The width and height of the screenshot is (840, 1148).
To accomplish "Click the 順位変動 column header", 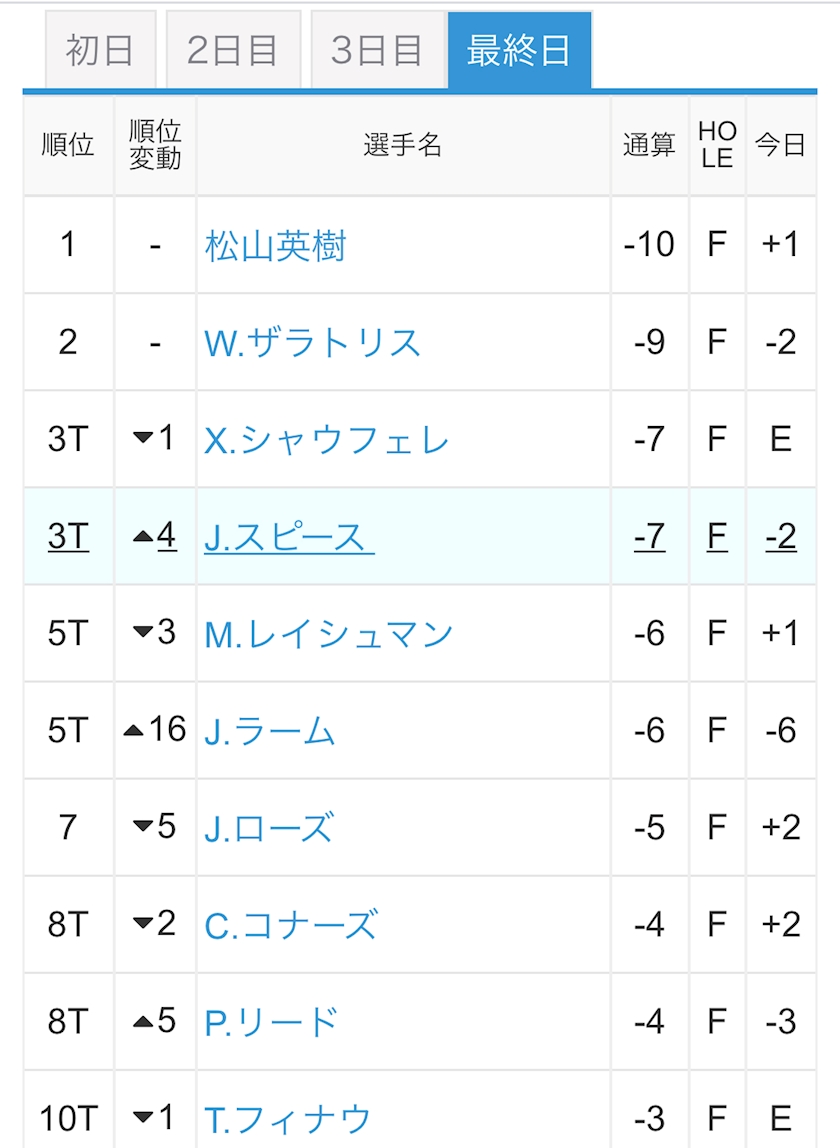I will click(x=155, y=145).
